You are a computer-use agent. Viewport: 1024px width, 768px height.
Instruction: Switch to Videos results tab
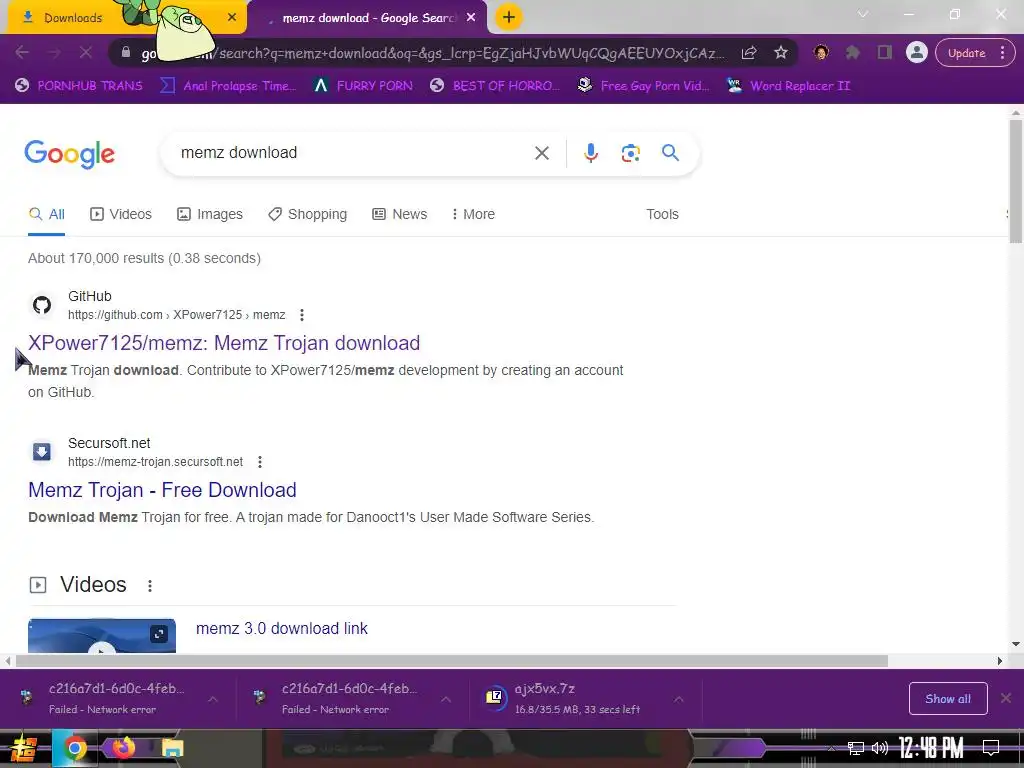pyautogui.click(x=121, y=214)
